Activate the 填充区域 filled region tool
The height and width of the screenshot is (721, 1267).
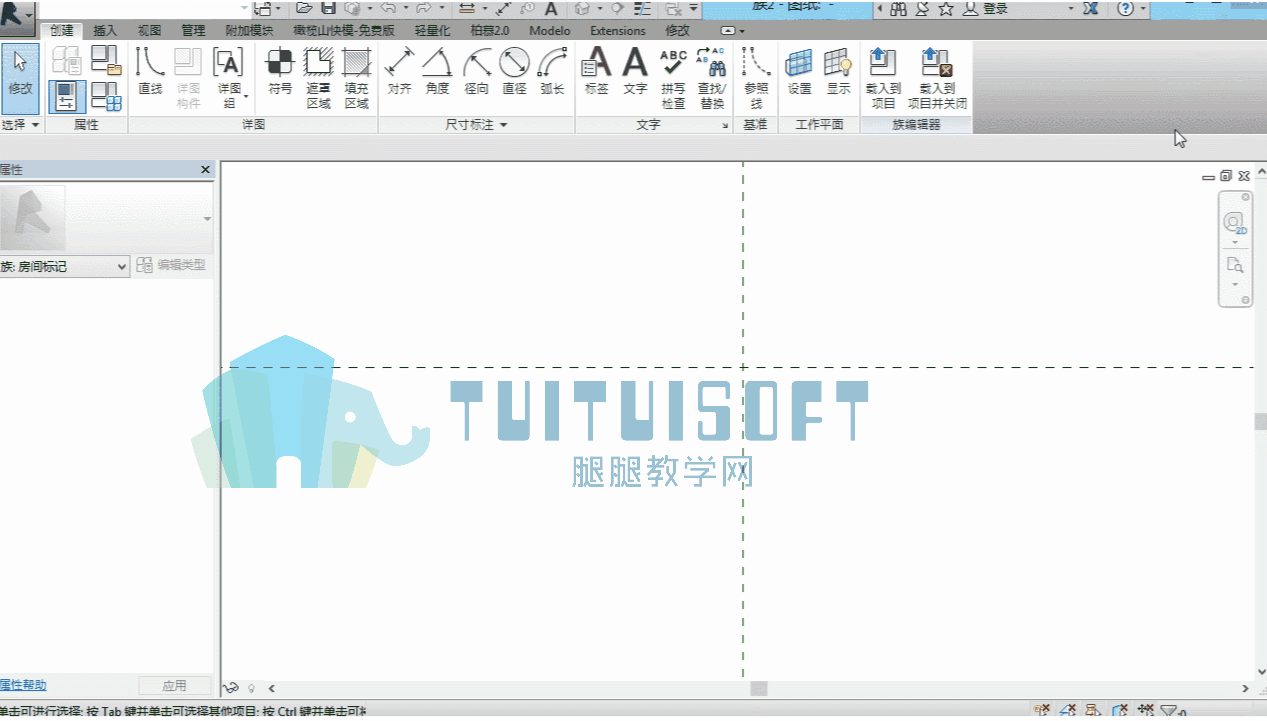coord(357,78)
